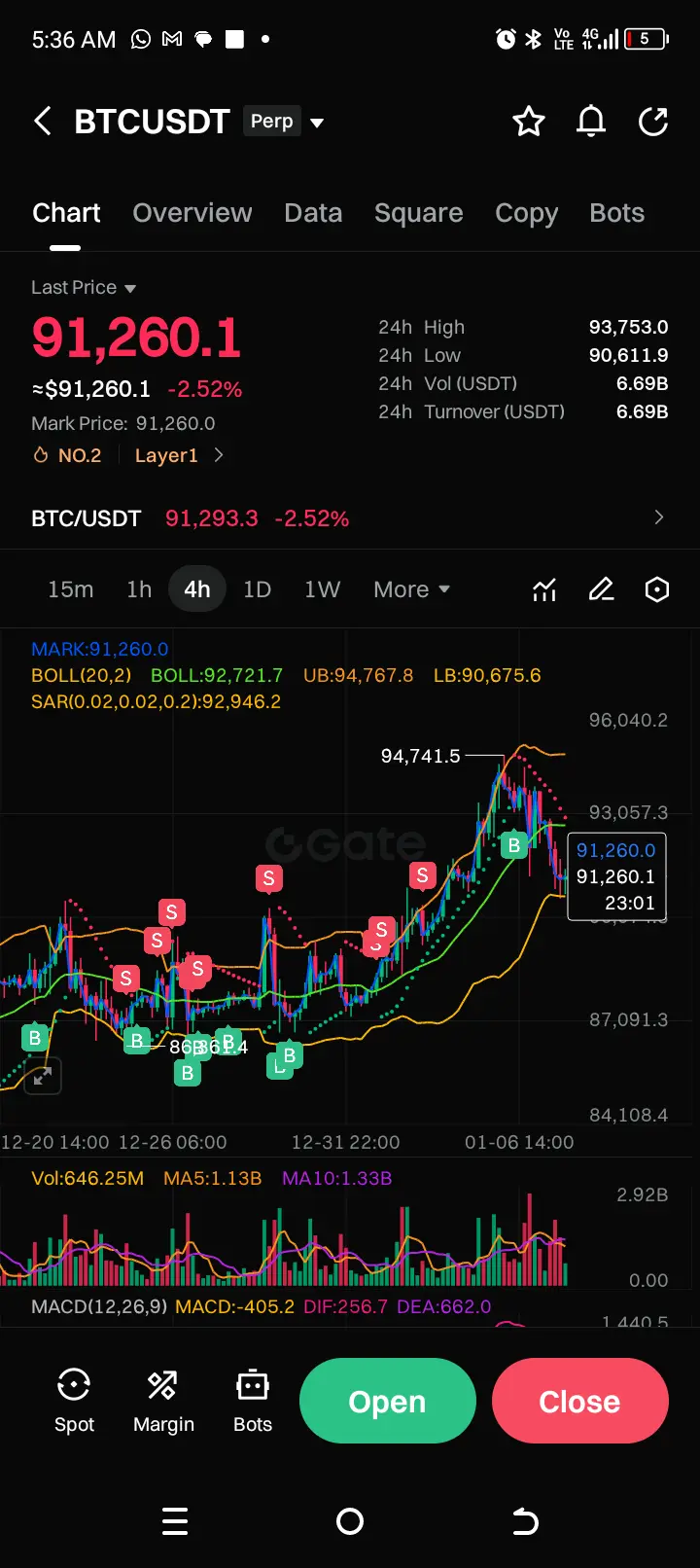
Task: Tap the current price label 91,260.1
Action: point(615,877)
